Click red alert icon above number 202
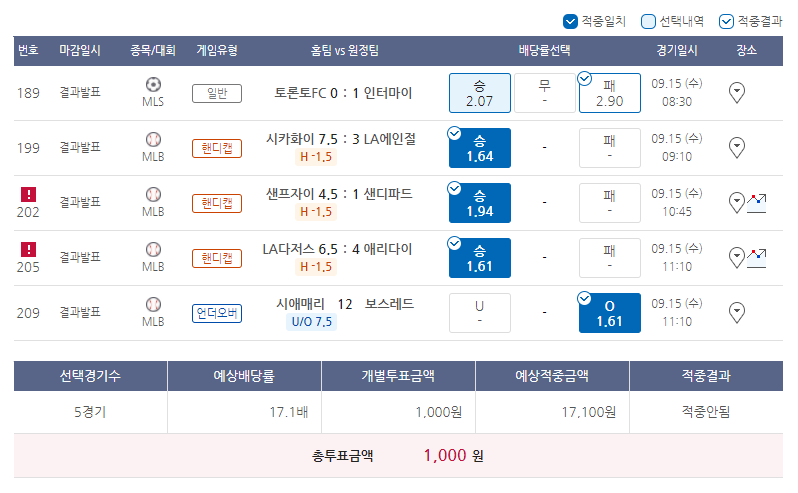This screenshot has width=798, height=493. tap(28, 194)
